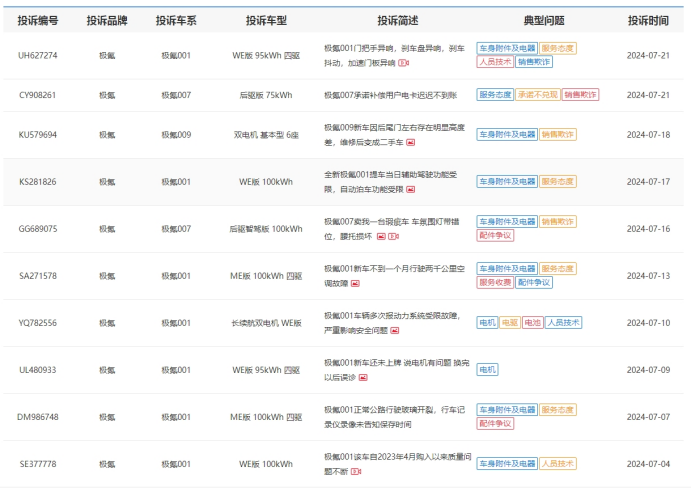Select 销售欺诈 tag in row KU579694
Screen dimensions: 692x489
click(558, 134)
